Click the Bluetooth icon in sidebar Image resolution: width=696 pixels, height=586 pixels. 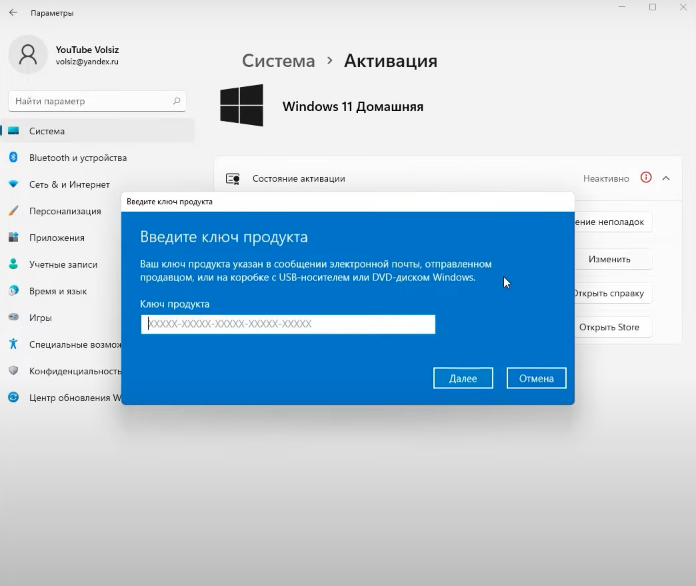point(13,157)
